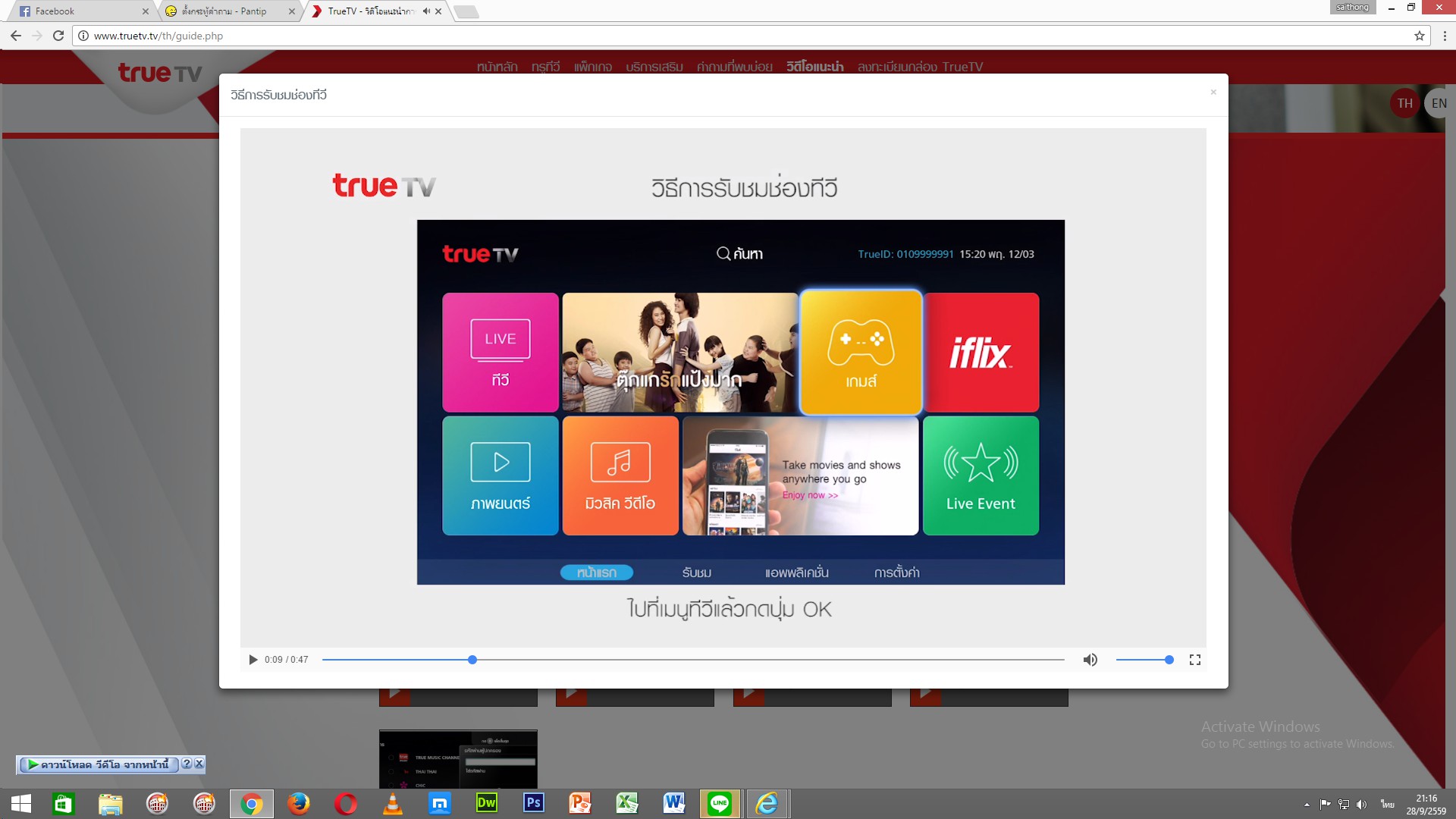This screenshot has width=1456, height=819.
Task: Open a new browser tab
Action: click(x=466, y=11)
